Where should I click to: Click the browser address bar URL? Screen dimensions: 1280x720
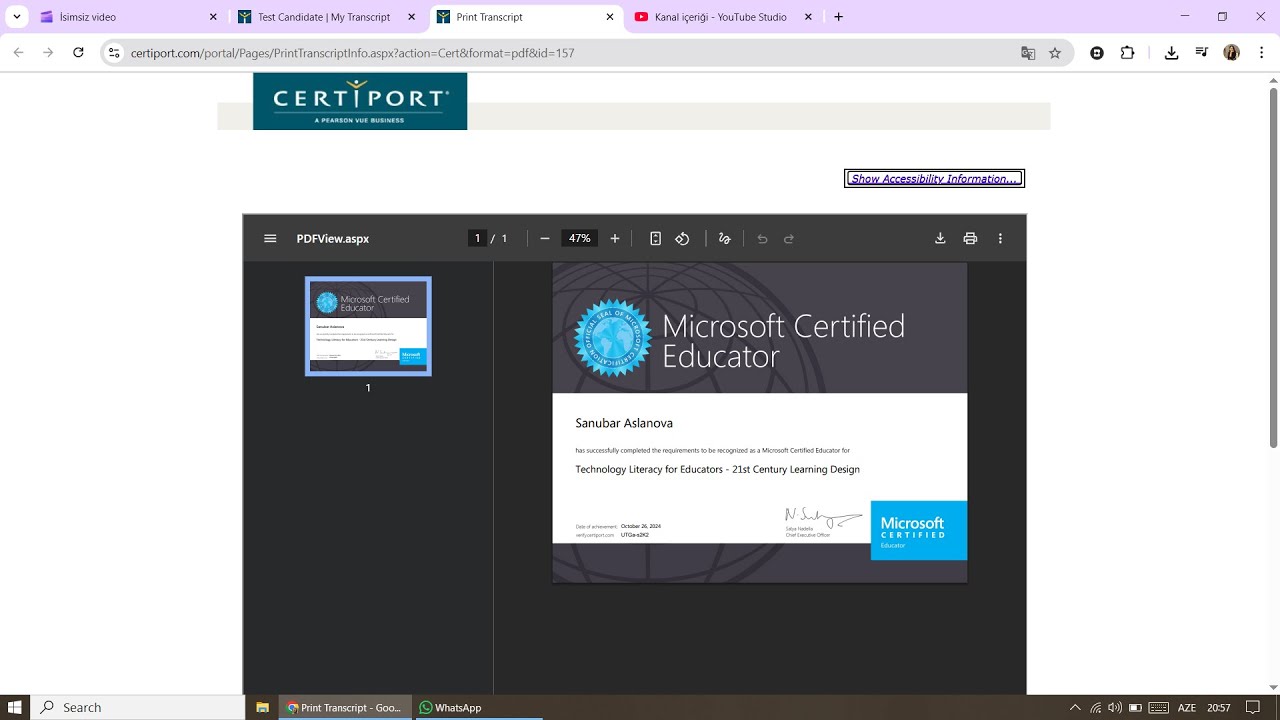352,53
